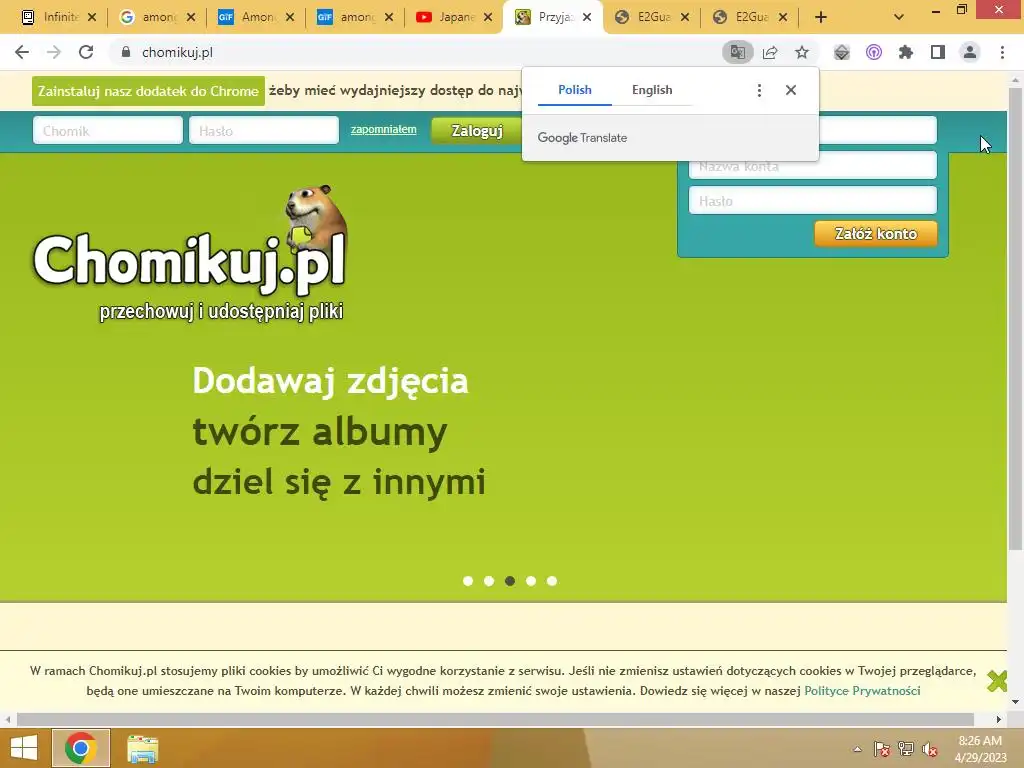
Task: Focus the Nazwa konta registration field
Action: (x=812, y=167)
